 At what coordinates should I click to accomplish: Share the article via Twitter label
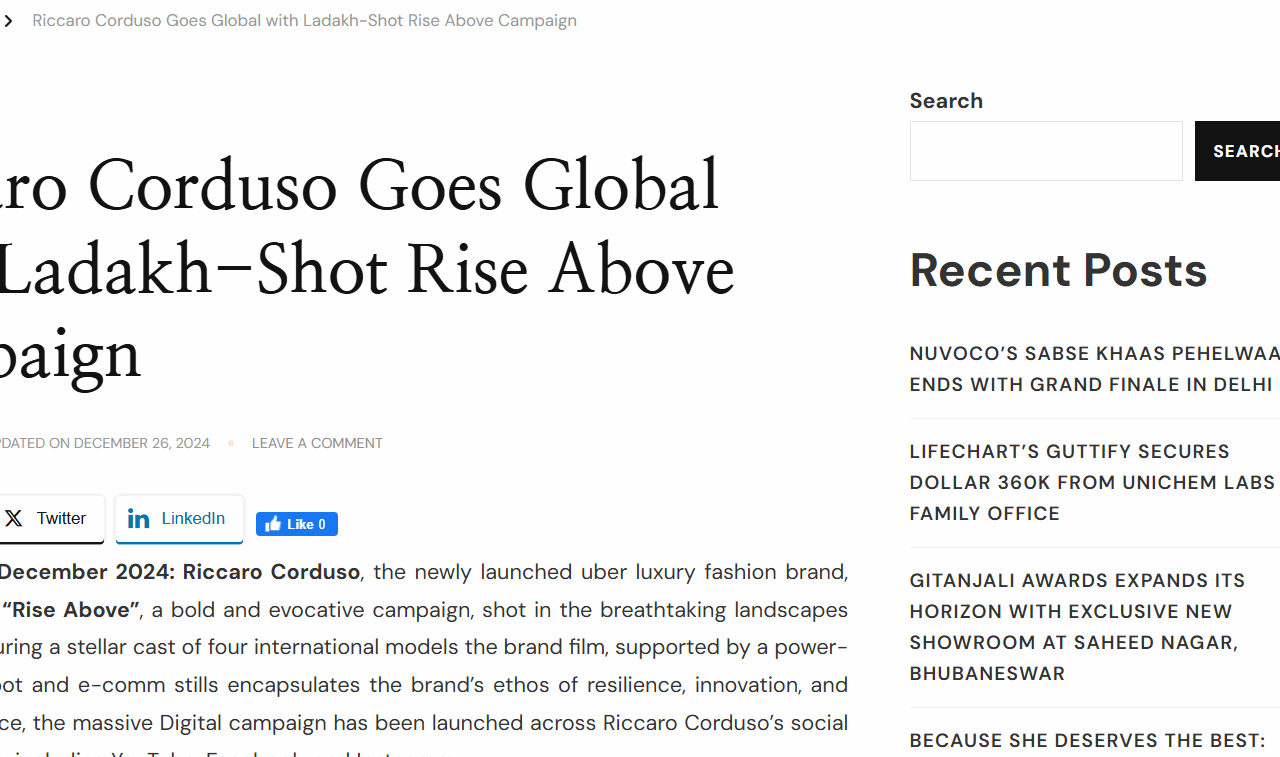pos(61,519)
